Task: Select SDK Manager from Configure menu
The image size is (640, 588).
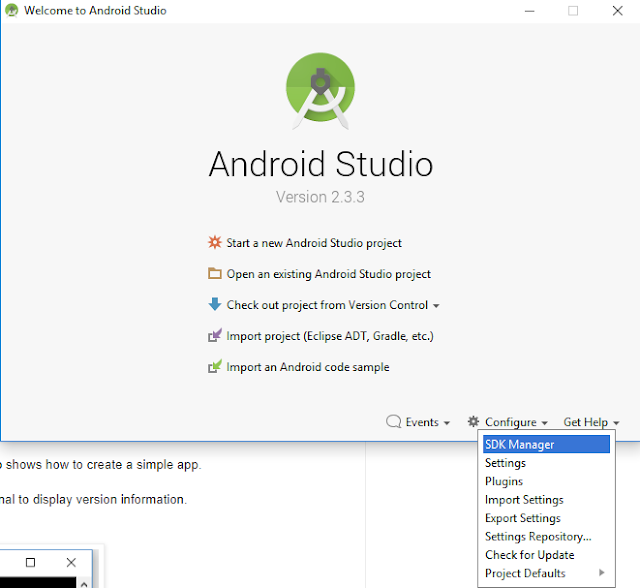Action: point(546,444)
